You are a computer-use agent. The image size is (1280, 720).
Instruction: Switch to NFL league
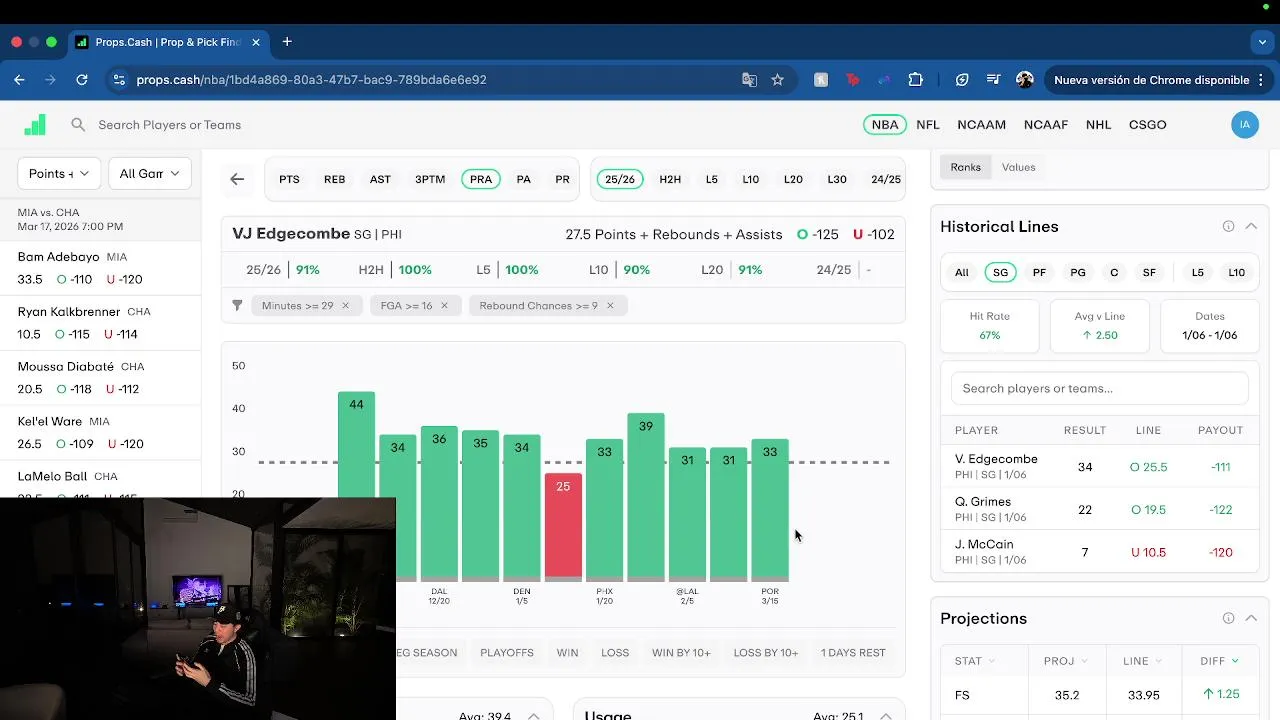tap(928, 125)
